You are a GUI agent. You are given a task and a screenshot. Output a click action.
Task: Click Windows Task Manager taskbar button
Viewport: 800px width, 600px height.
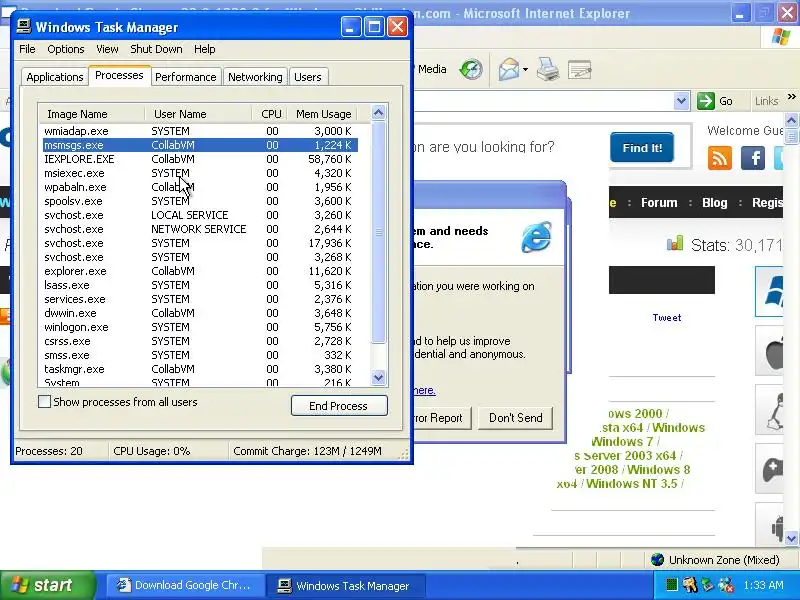coord(346,585)
